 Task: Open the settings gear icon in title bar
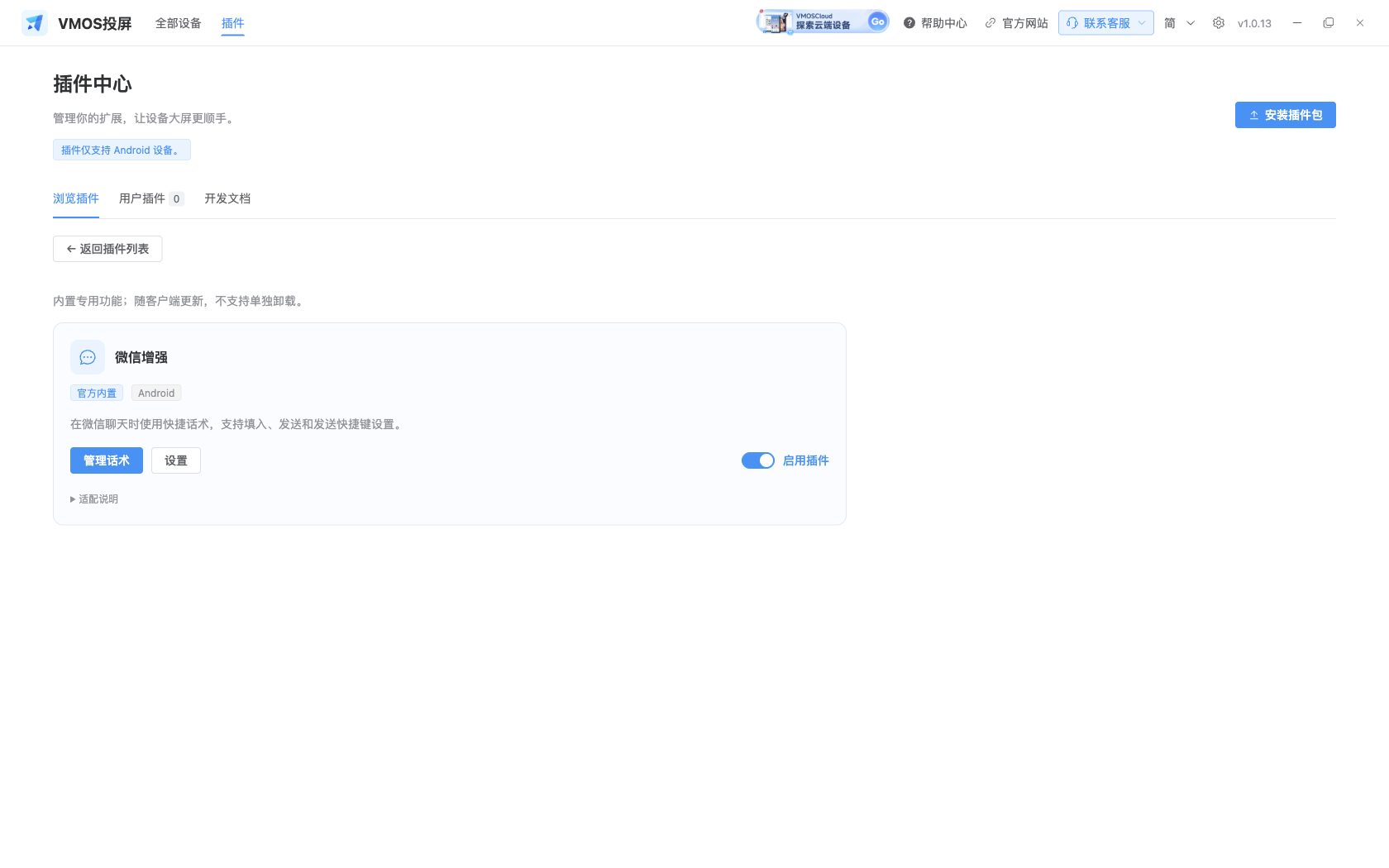[1219, 23]
